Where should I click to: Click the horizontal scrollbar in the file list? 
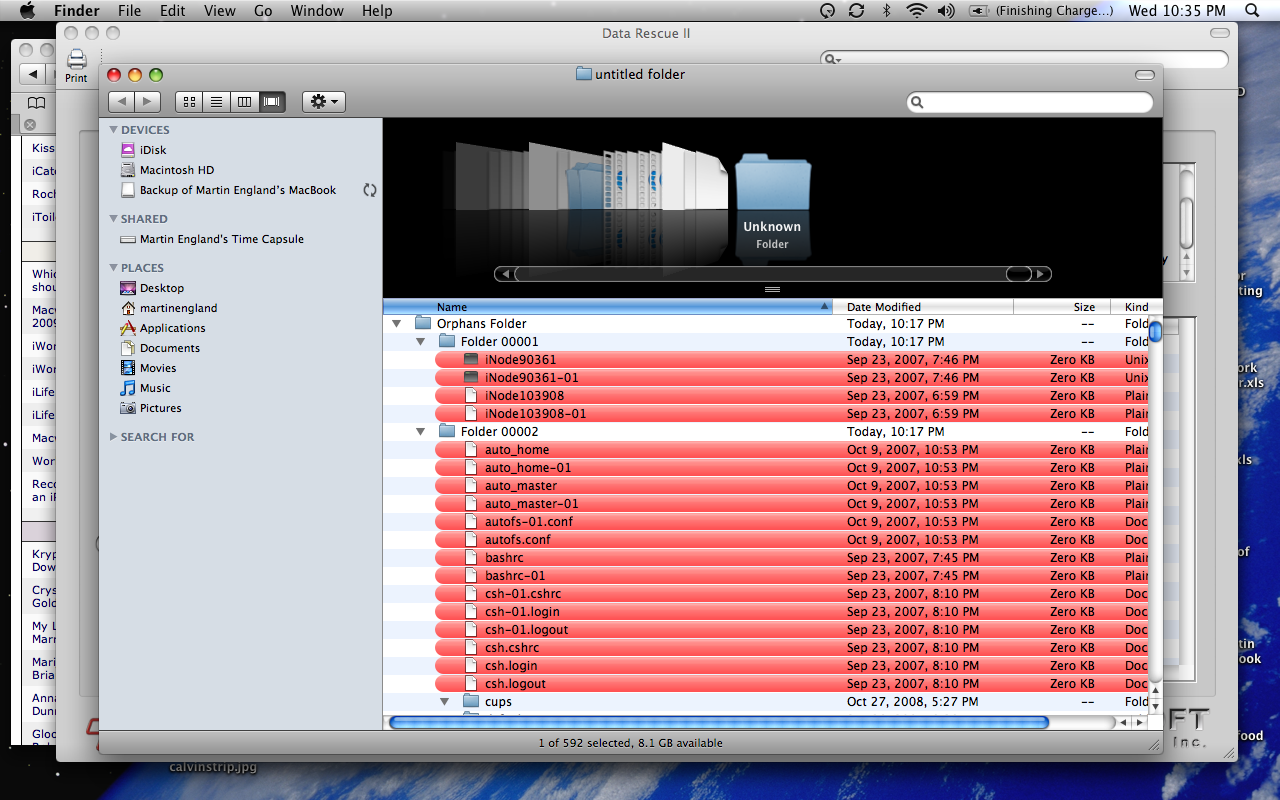718,722
